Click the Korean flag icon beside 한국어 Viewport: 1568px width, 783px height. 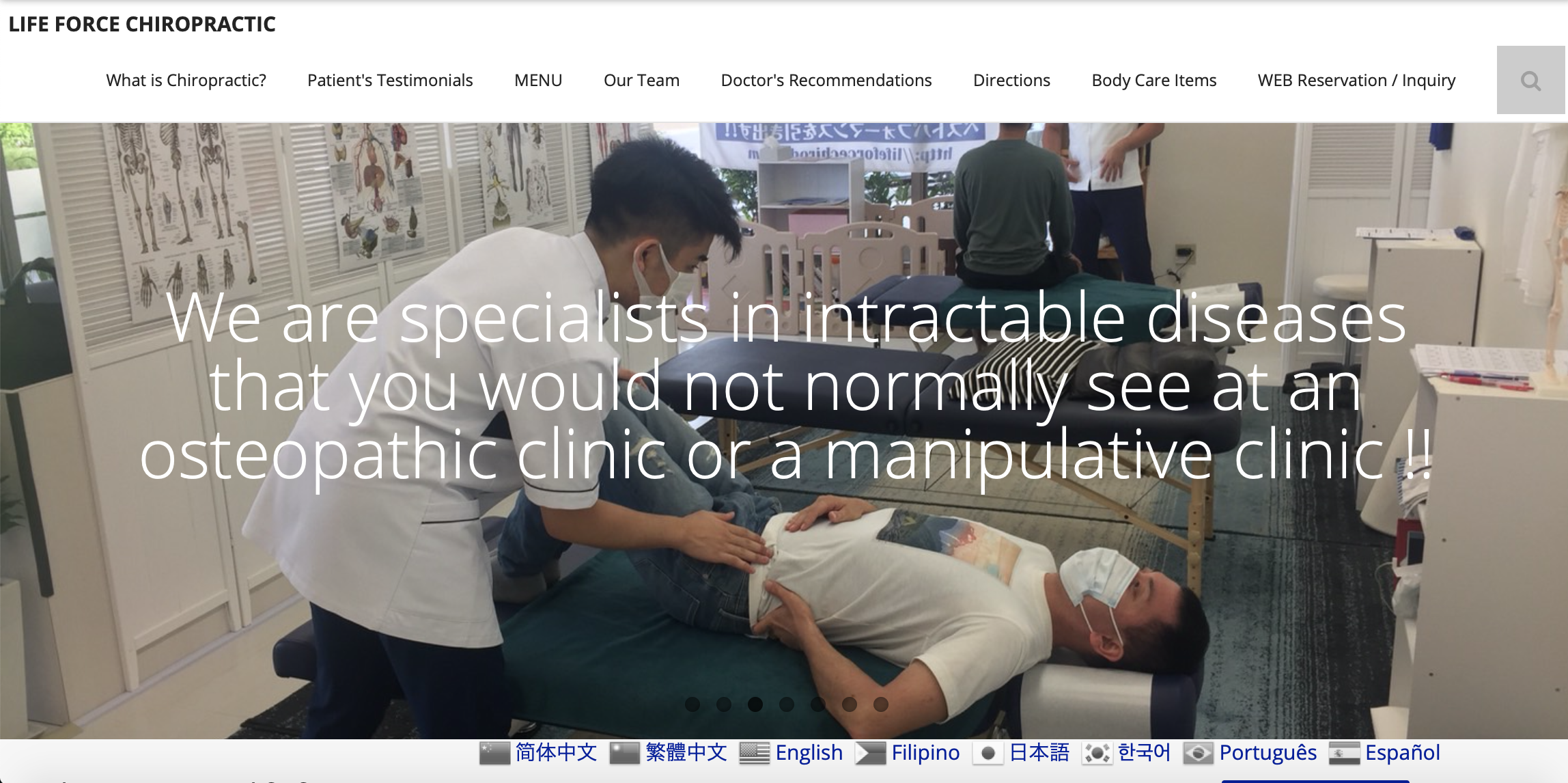(x=1097, y=753)
